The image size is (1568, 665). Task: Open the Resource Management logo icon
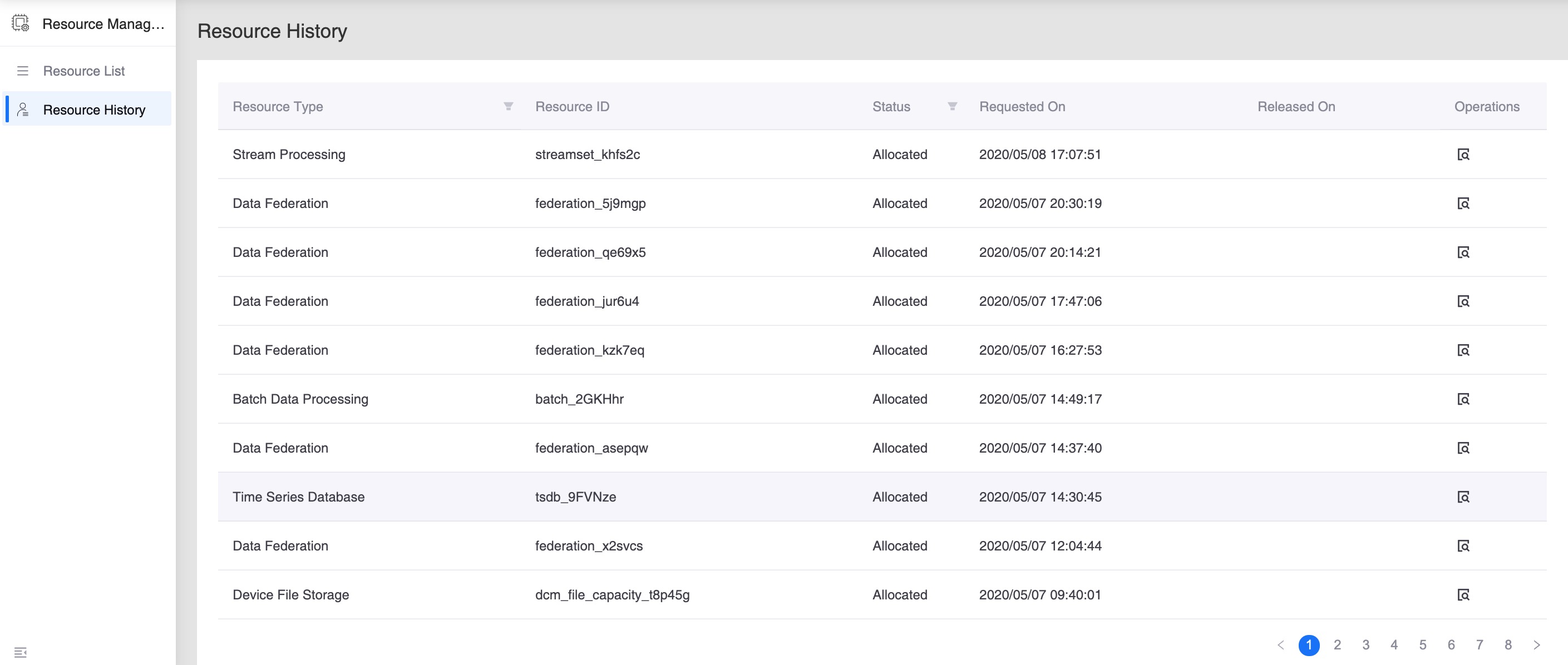point(20,23)
